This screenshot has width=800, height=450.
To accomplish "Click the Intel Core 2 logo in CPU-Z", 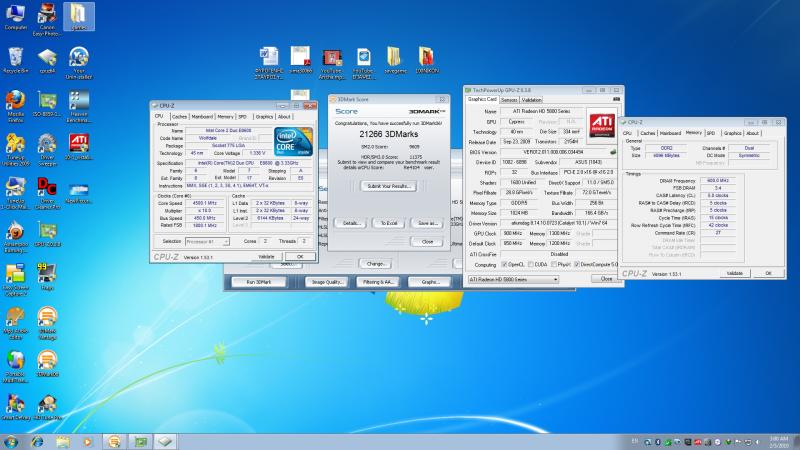I will pyautogui.click(x=293, y=141).
